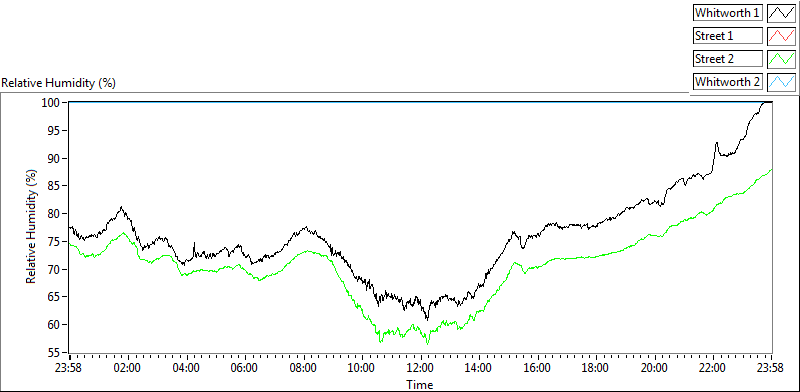Click the 22:00 time axis label
Screen dimensions: 800x392
point(713,367)
